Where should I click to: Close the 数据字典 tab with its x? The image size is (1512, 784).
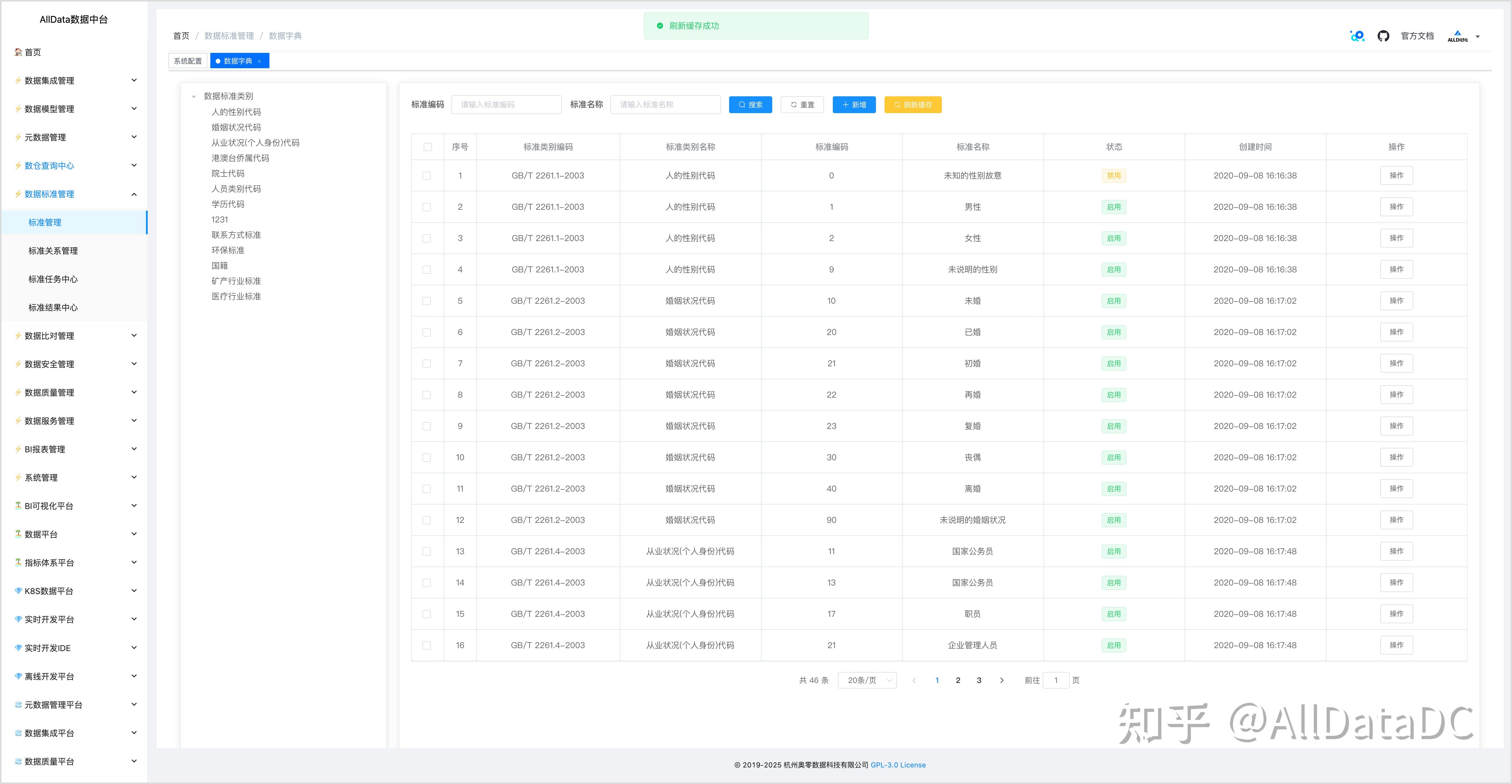(259, 61)
